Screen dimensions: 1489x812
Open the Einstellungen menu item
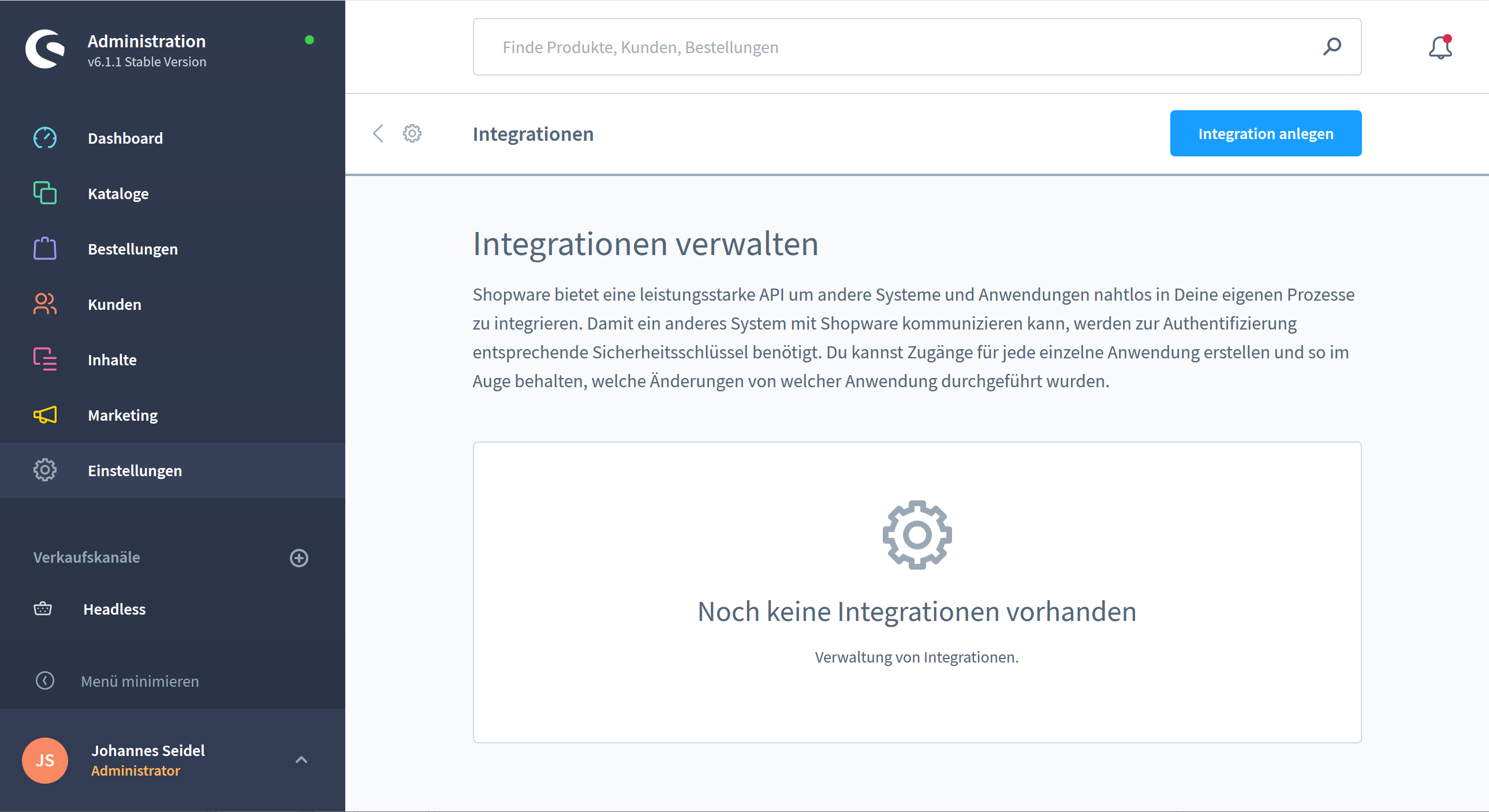click(x=135, y=470)
